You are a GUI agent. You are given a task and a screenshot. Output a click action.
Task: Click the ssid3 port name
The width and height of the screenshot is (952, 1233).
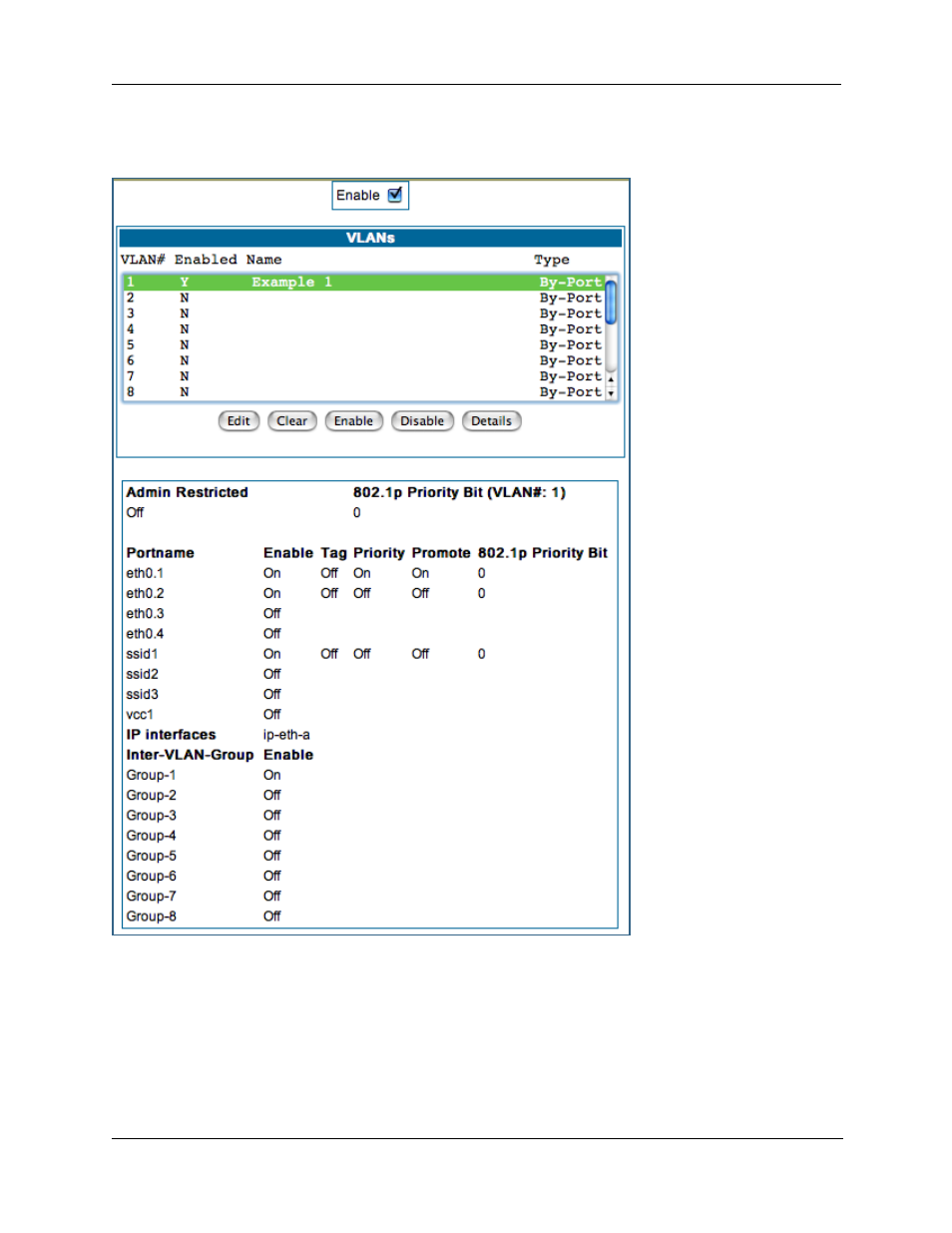point(142,694)
